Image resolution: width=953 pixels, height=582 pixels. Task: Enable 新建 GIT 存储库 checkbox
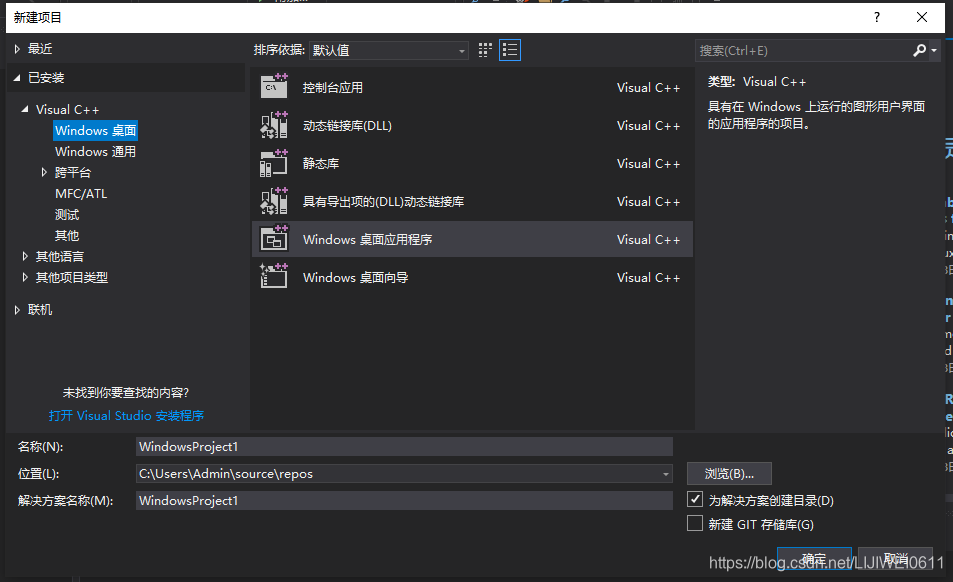[x=695, y=523]
